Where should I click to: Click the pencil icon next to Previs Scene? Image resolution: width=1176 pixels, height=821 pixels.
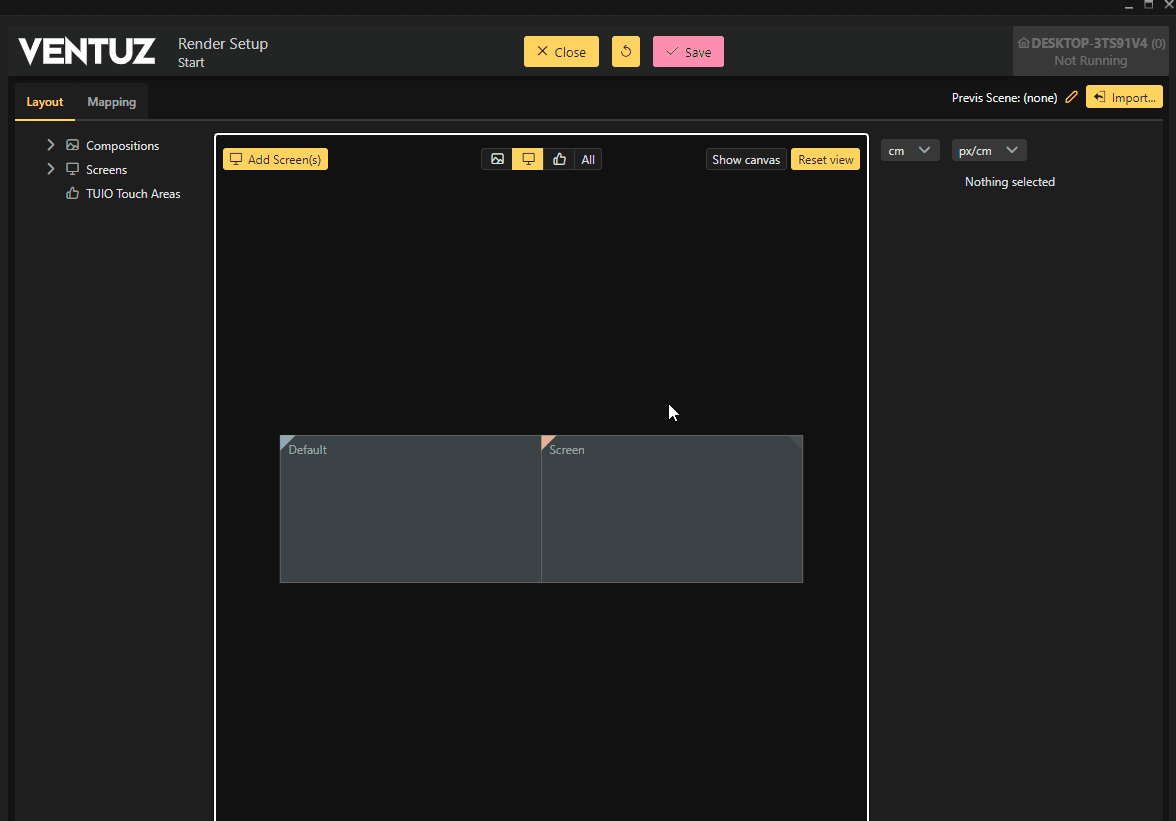1071,97
